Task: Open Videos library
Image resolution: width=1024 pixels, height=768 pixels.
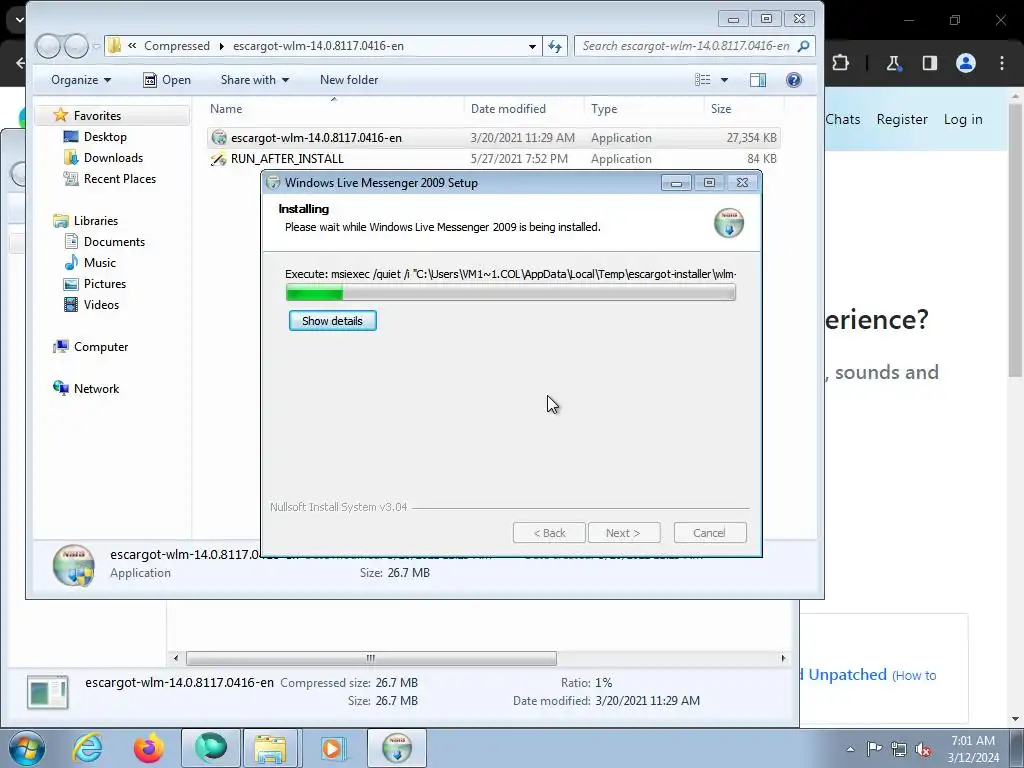Action: (x=101, y=304)
